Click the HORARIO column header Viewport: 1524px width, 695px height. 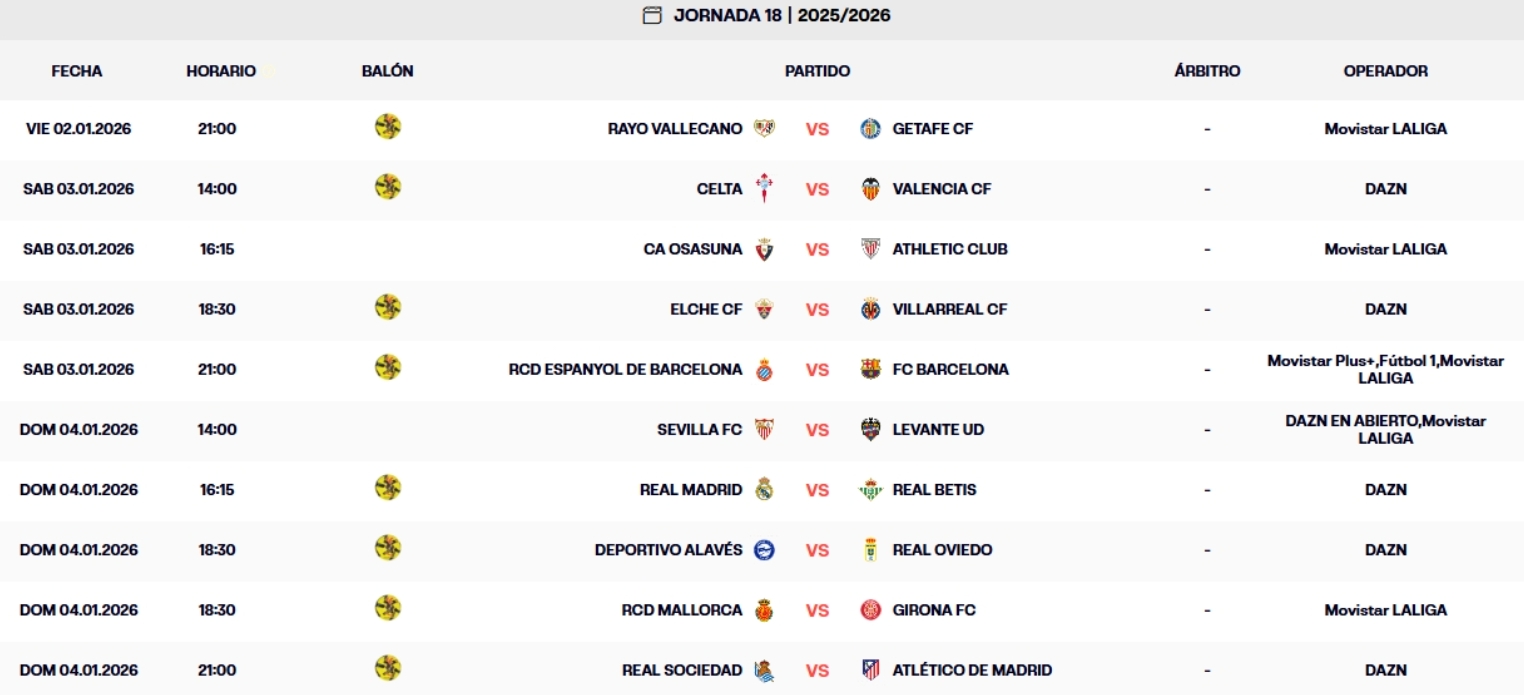tap(222, 71)
